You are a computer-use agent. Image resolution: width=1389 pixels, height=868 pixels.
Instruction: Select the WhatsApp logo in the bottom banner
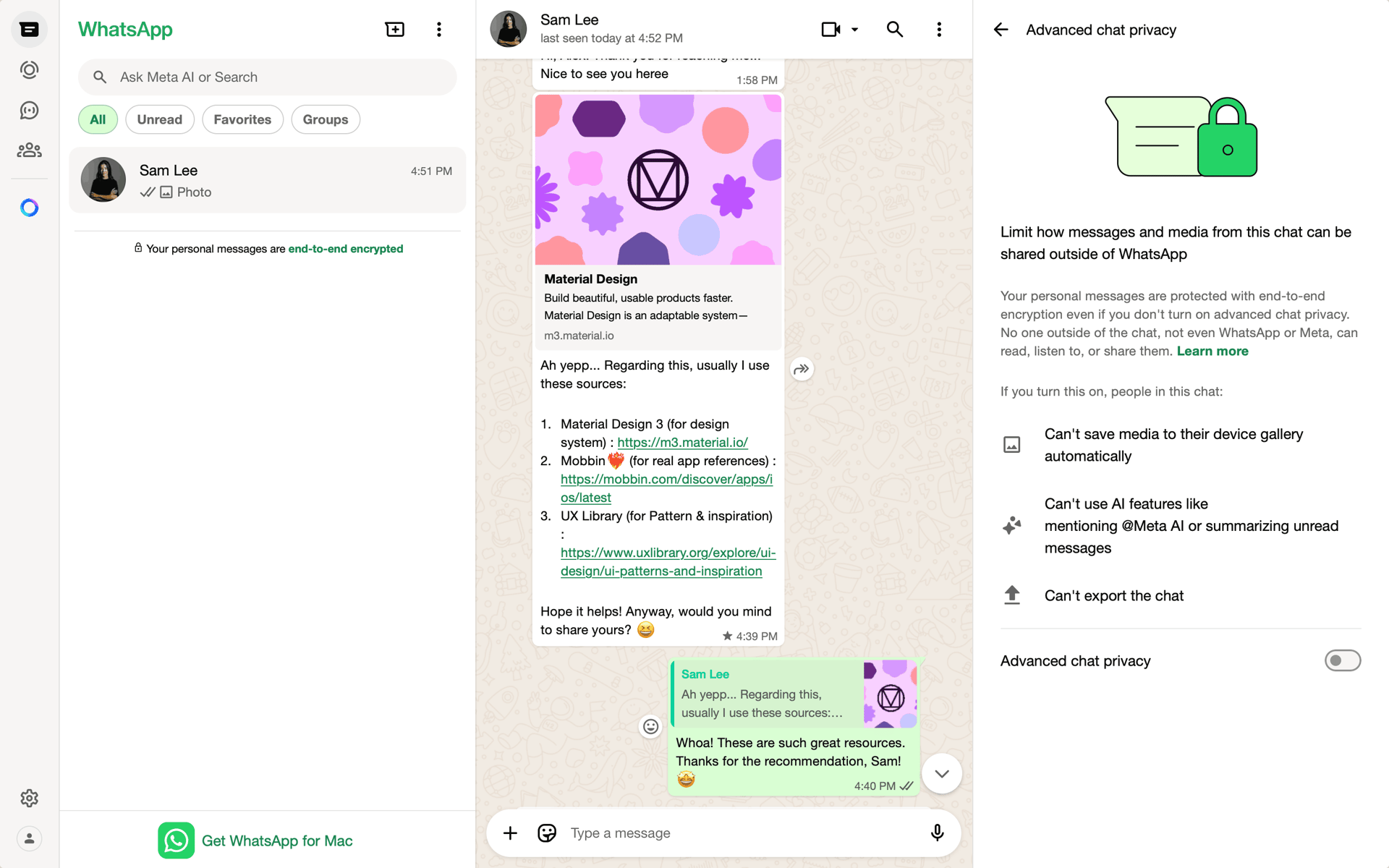tap(176, 841)
